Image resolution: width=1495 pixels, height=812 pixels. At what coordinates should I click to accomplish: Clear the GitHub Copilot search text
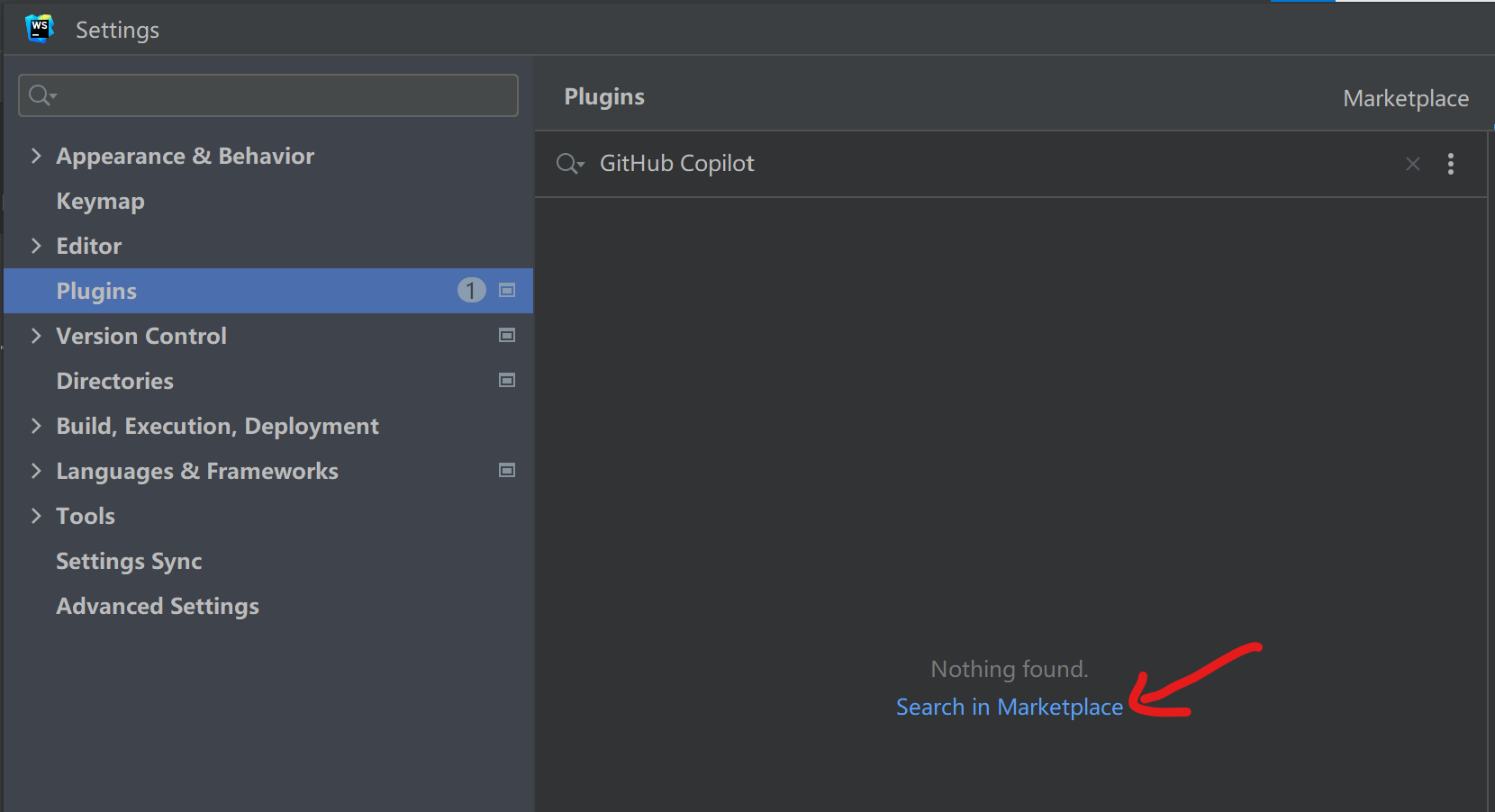point(1412,164)
